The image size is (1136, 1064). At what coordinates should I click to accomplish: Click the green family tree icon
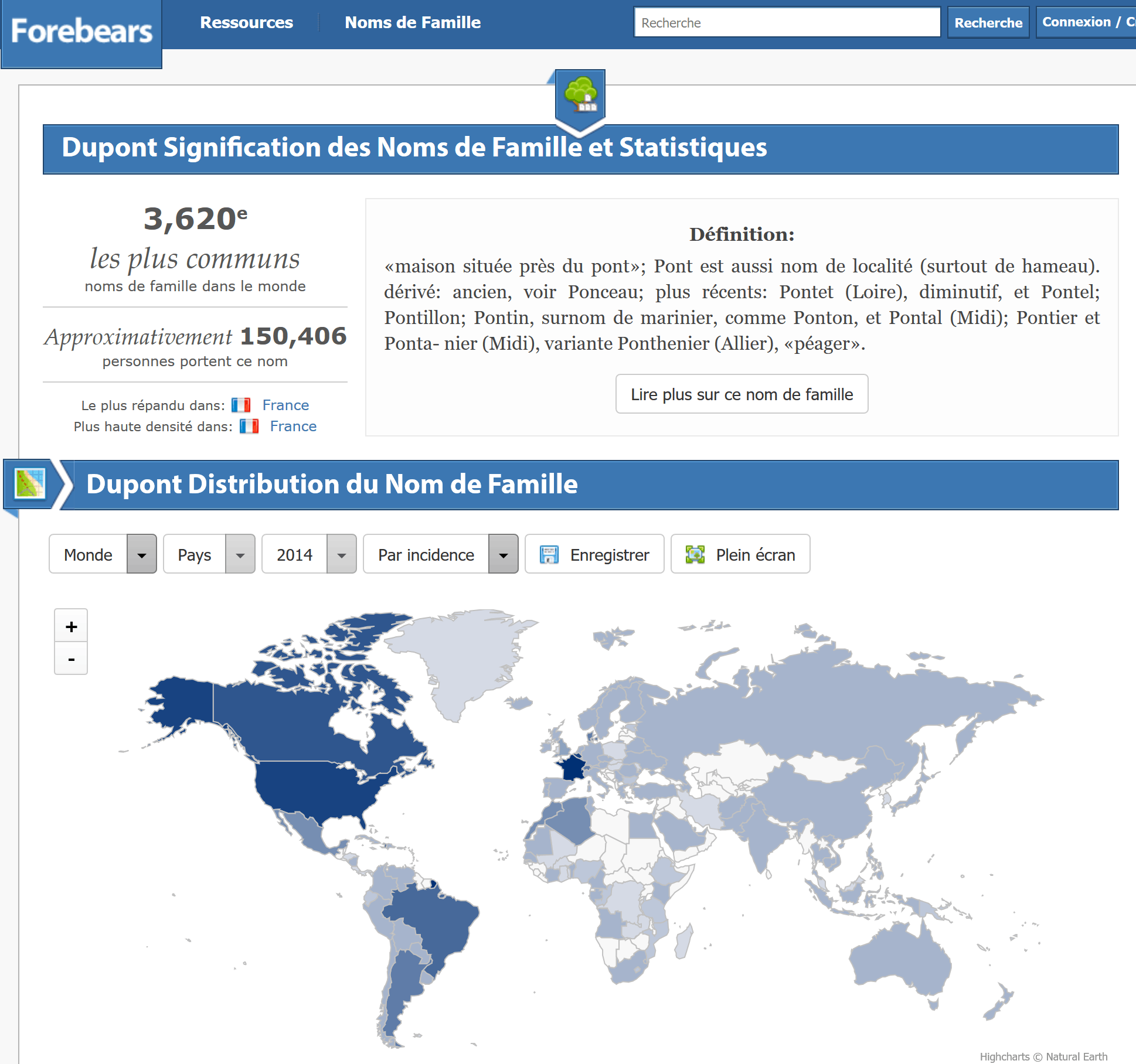coord(580,95)
